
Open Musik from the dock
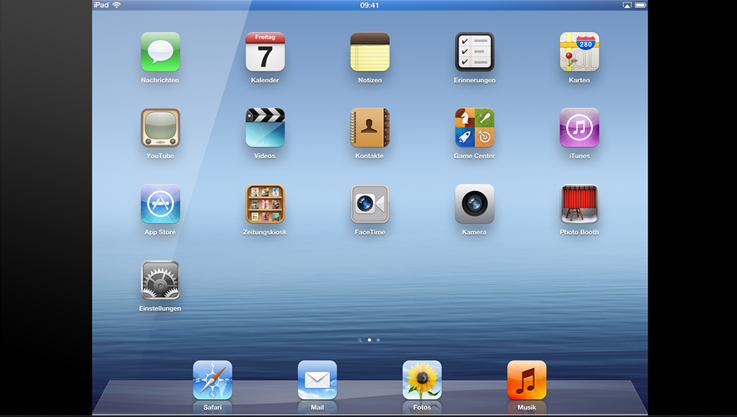pyautogui.click(x=527, y=380)
